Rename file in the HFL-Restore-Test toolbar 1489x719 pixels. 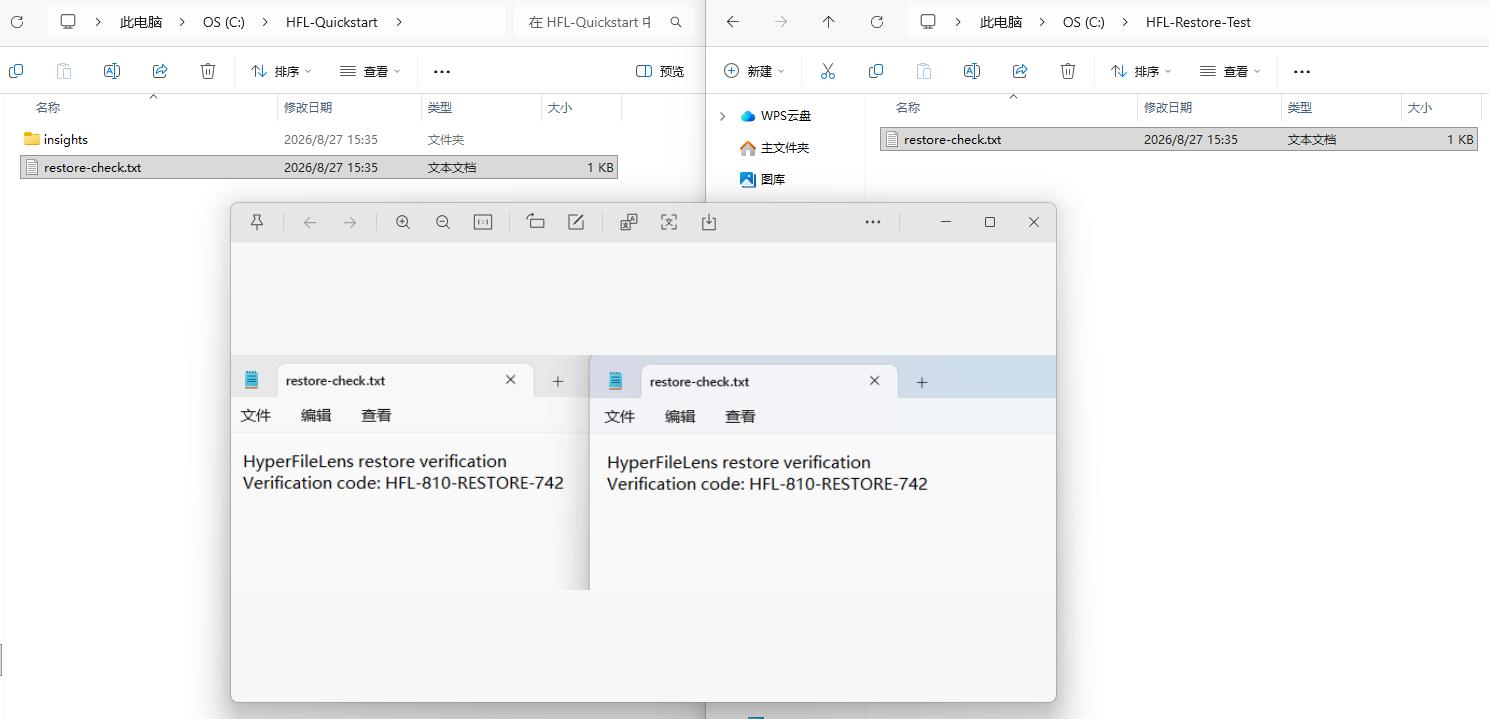click(x=972, y=71)
